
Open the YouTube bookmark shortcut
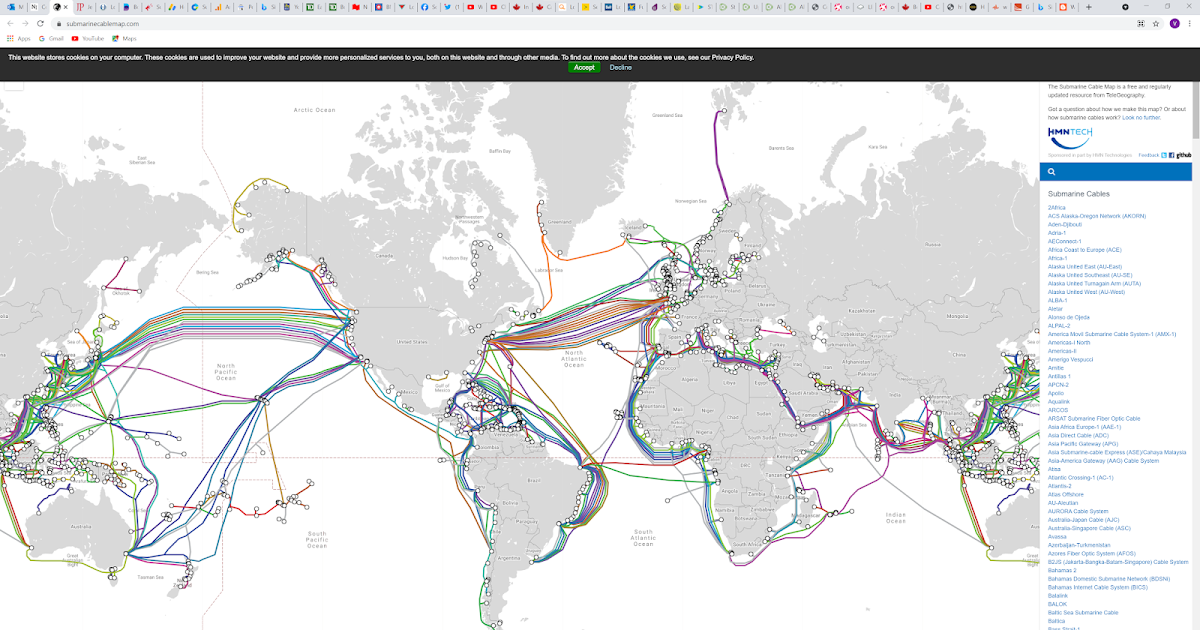[x=76, y=38]
